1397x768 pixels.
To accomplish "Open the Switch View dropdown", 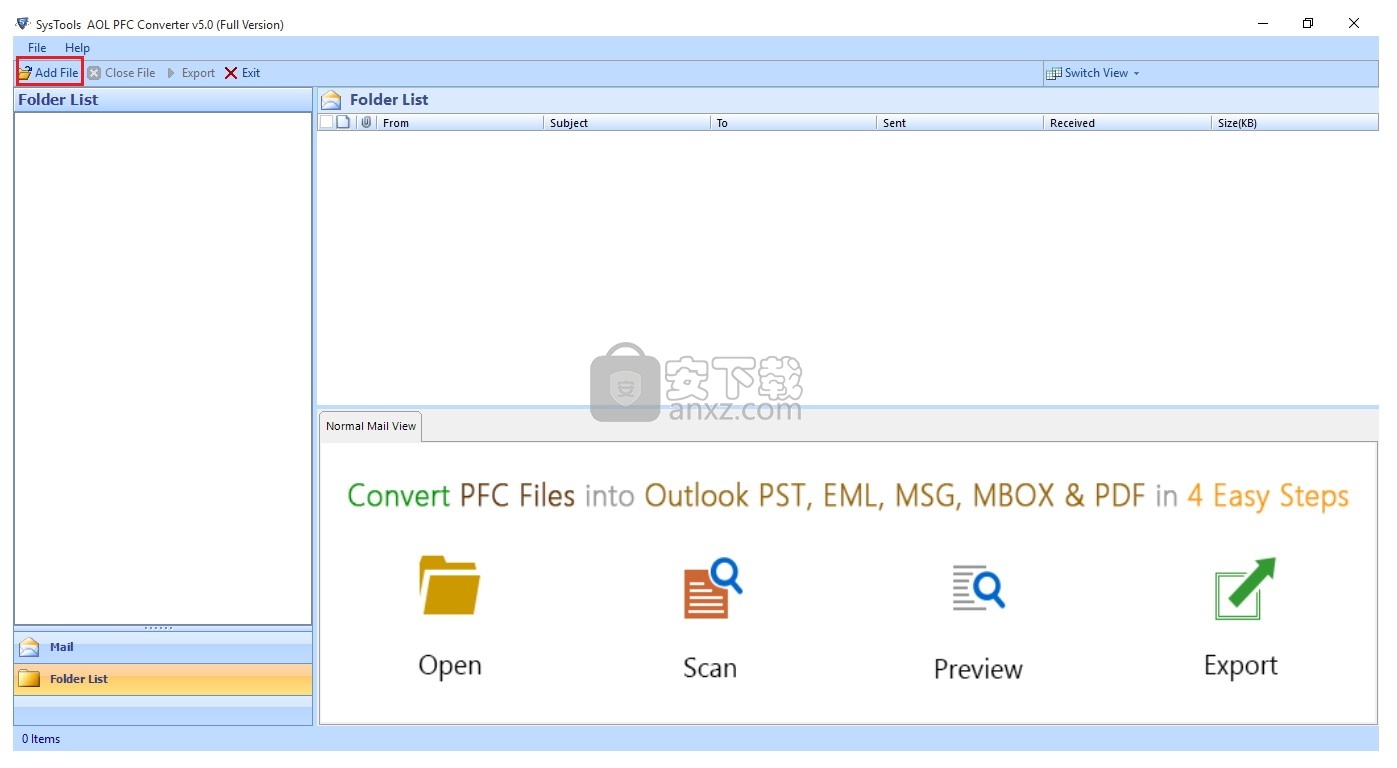I will tap(1093, 73).
